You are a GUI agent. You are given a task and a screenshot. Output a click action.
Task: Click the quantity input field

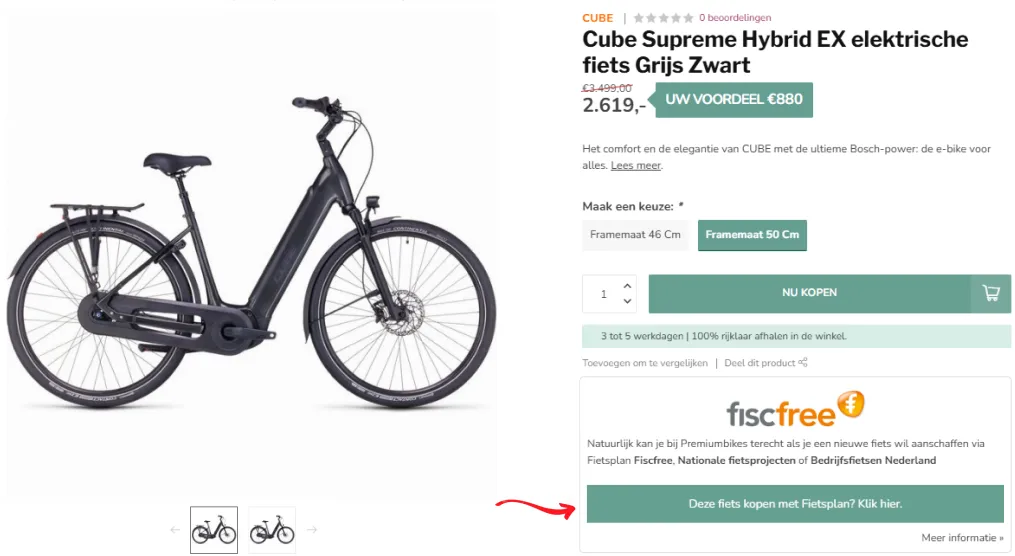604,294
